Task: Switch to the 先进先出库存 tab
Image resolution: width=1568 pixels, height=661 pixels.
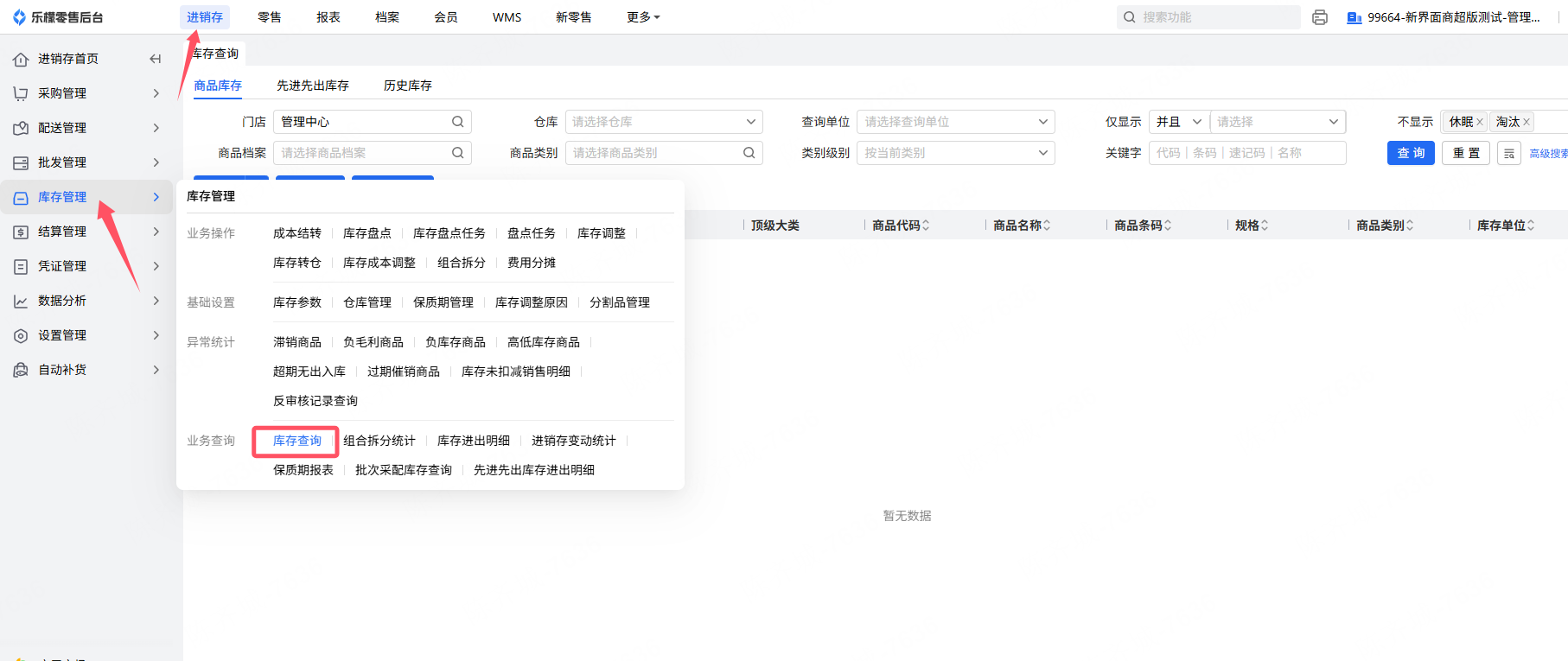Action: [x=312, y=86]
